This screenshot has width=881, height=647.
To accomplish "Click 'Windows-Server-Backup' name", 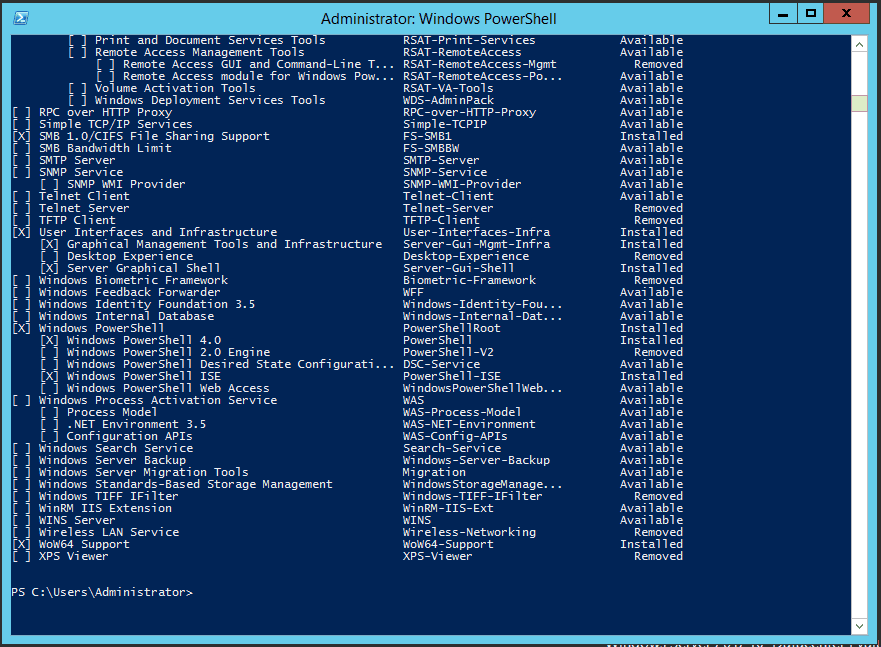I will 476,461.
